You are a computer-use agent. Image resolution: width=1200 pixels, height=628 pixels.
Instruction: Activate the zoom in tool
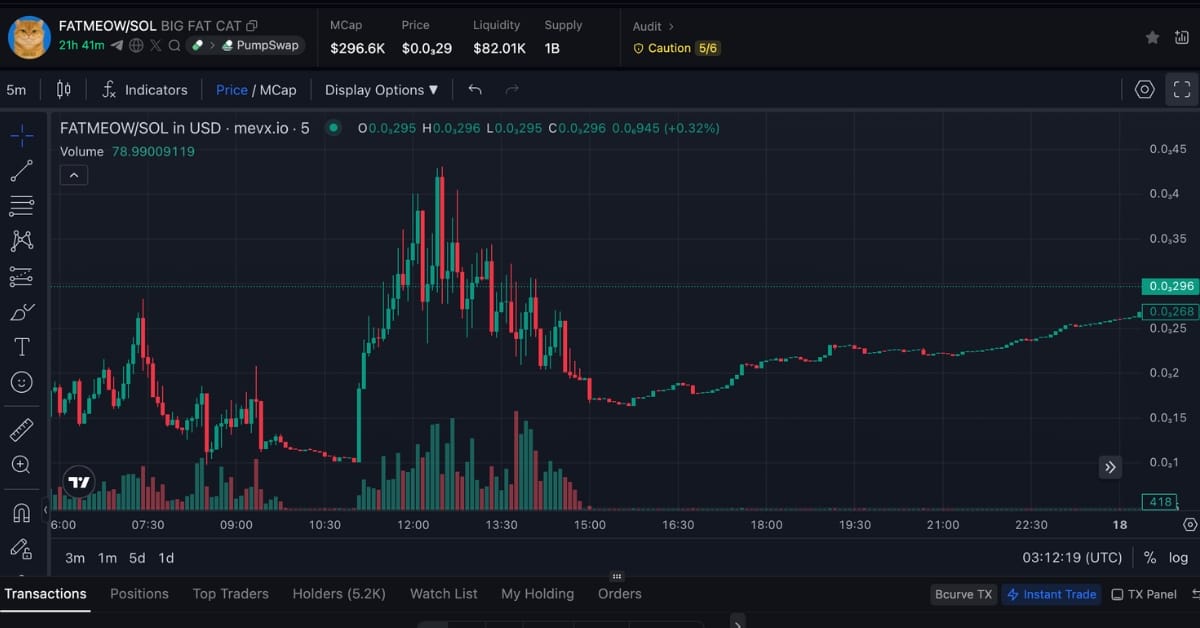21,465
